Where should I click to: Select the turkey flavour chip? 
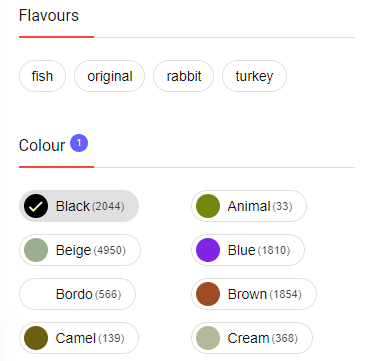pyautogui.click(x=254, y=76)
